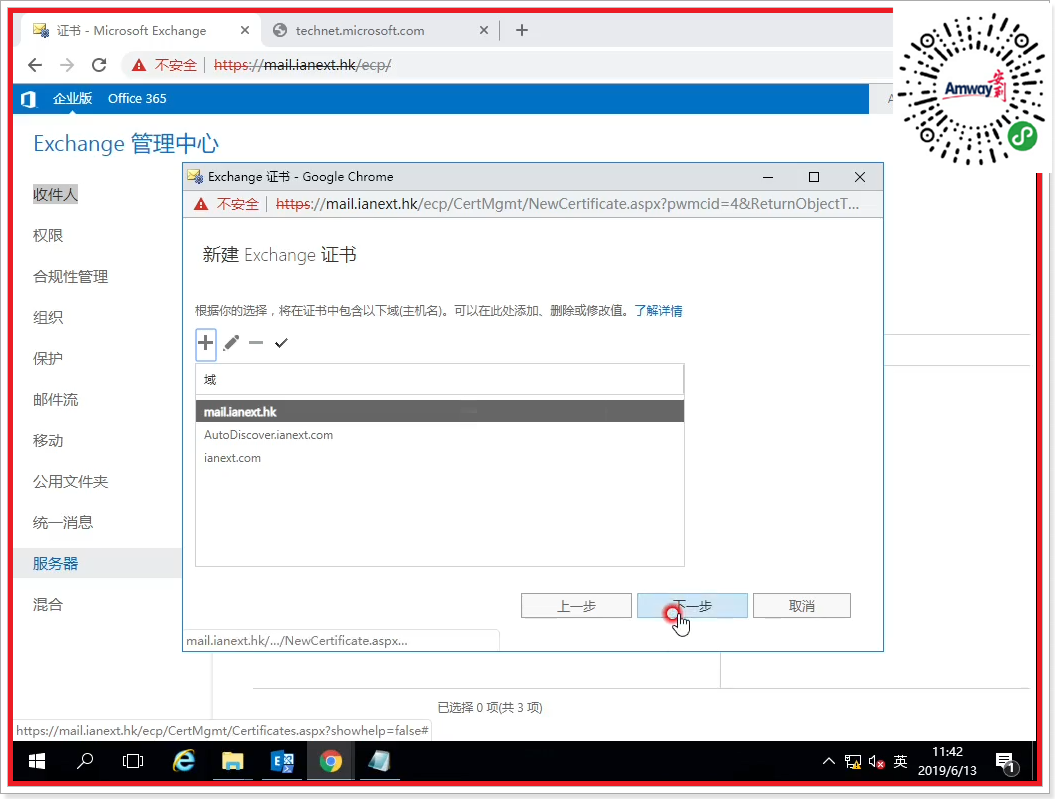Proceed with 下一步 button
Image resolution: width=1055 pixels, height=799 pixels.
pos(692,605)
